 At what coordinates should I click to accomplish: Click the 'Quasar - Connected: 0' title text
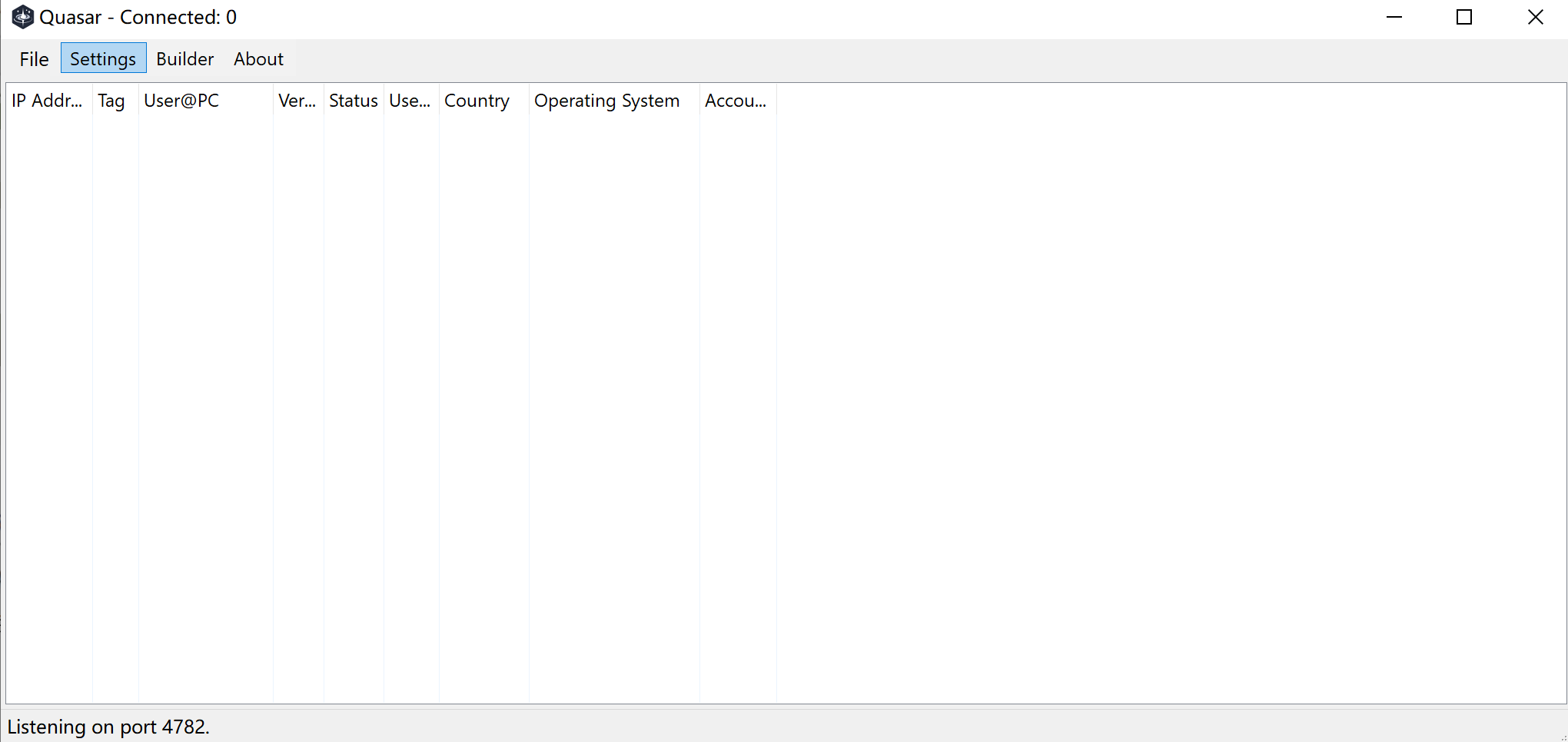tap(138, 17)
